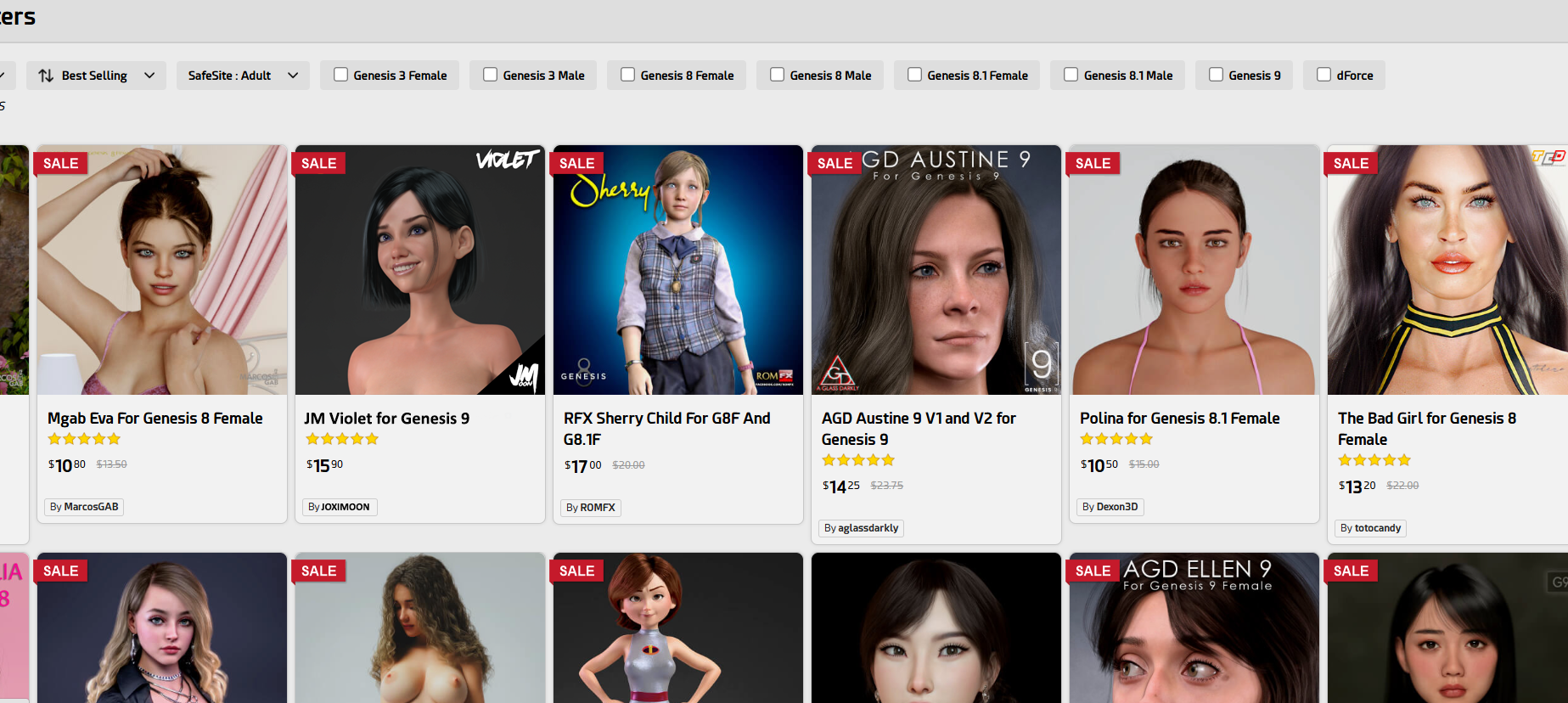Check the Genesis 8.1 Male filter
The image size is (1568, 703).
(1071, 75)
